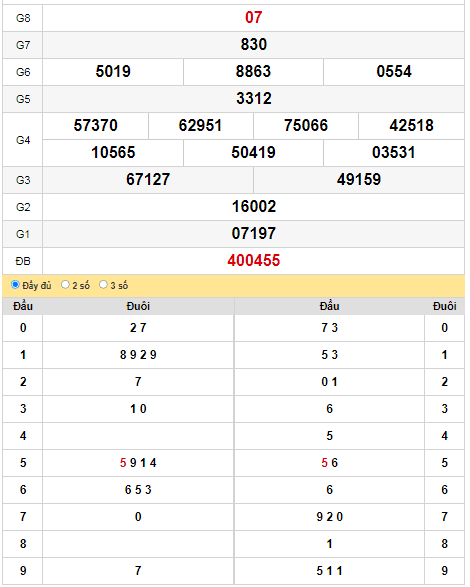Click the G3 number 49159
Screen dimensions: 470x587
(x=359, y=179)
